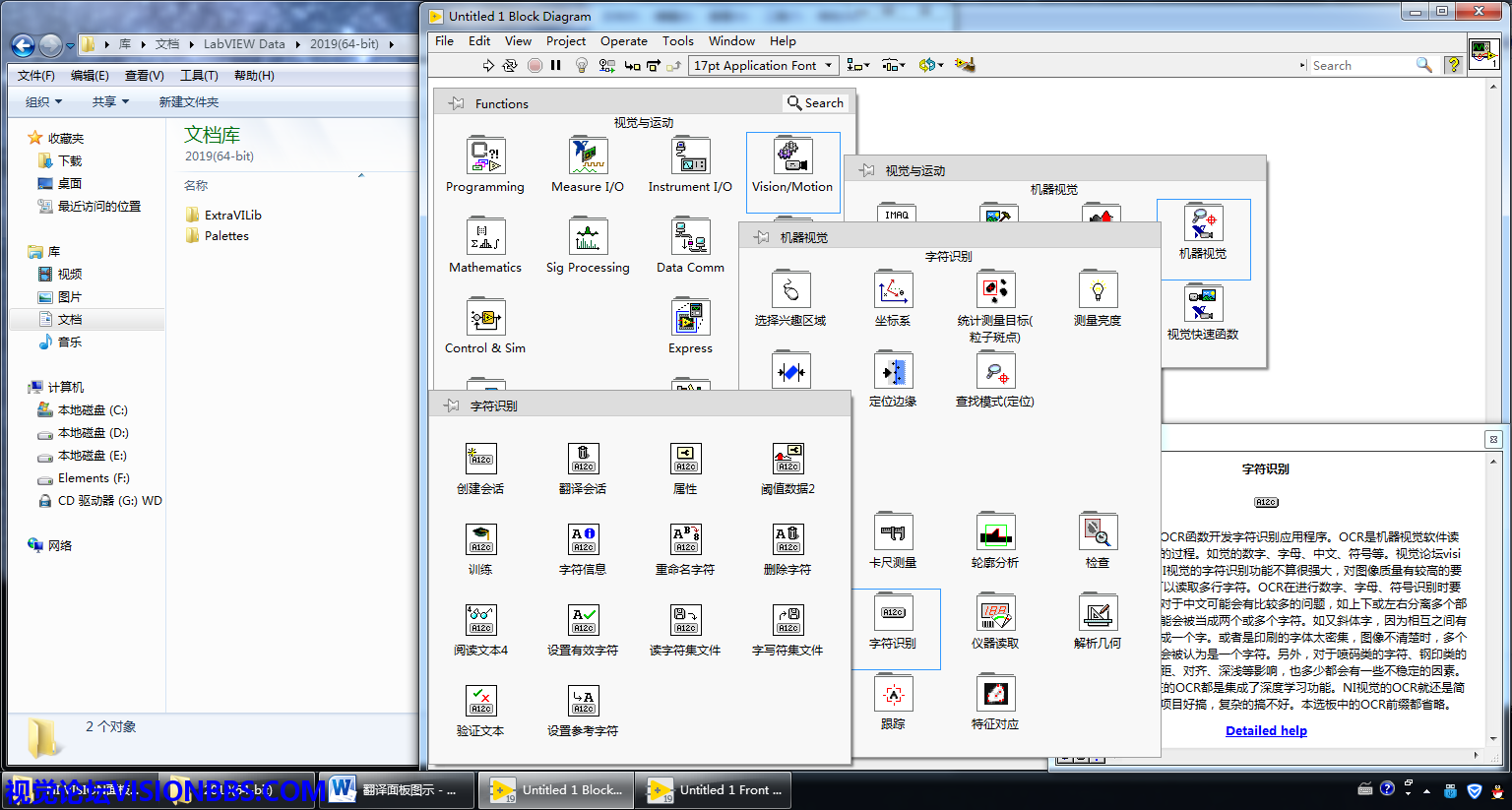Viewport: 1512px width, 810px height.
Task: Open the Operate menu
Action: [x=623, y=41]
